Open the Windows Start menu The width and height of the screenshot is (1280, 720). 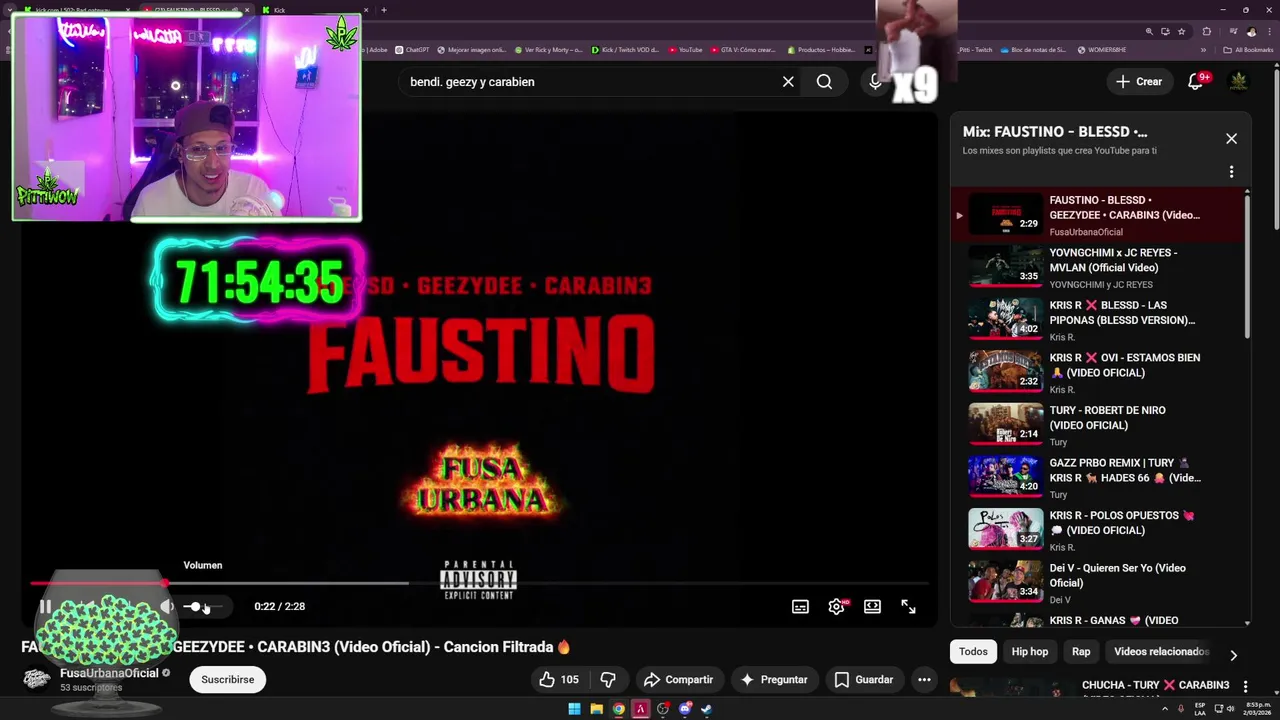click(574, 709)
